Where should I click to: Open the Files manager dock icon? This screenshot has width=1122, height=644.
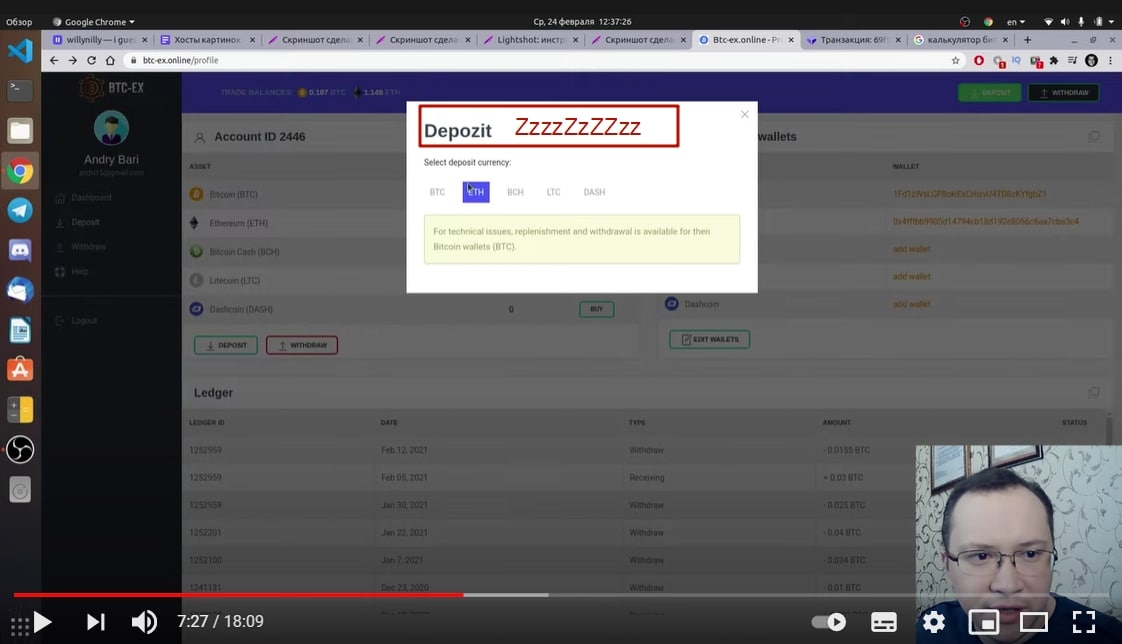[x=20, y=131]
